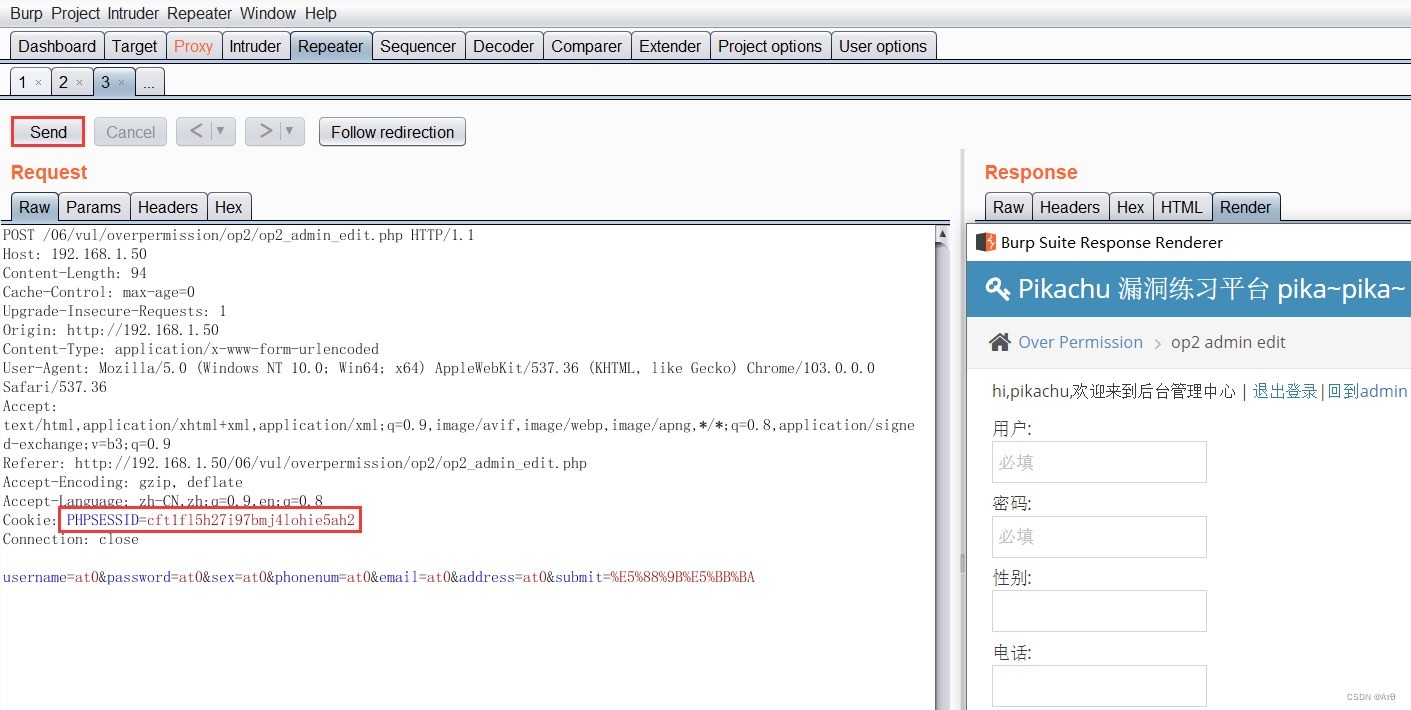Viewport: 1411px width, 710px height.
Task: Switch to the Target tab
Action: click(134, 46)
